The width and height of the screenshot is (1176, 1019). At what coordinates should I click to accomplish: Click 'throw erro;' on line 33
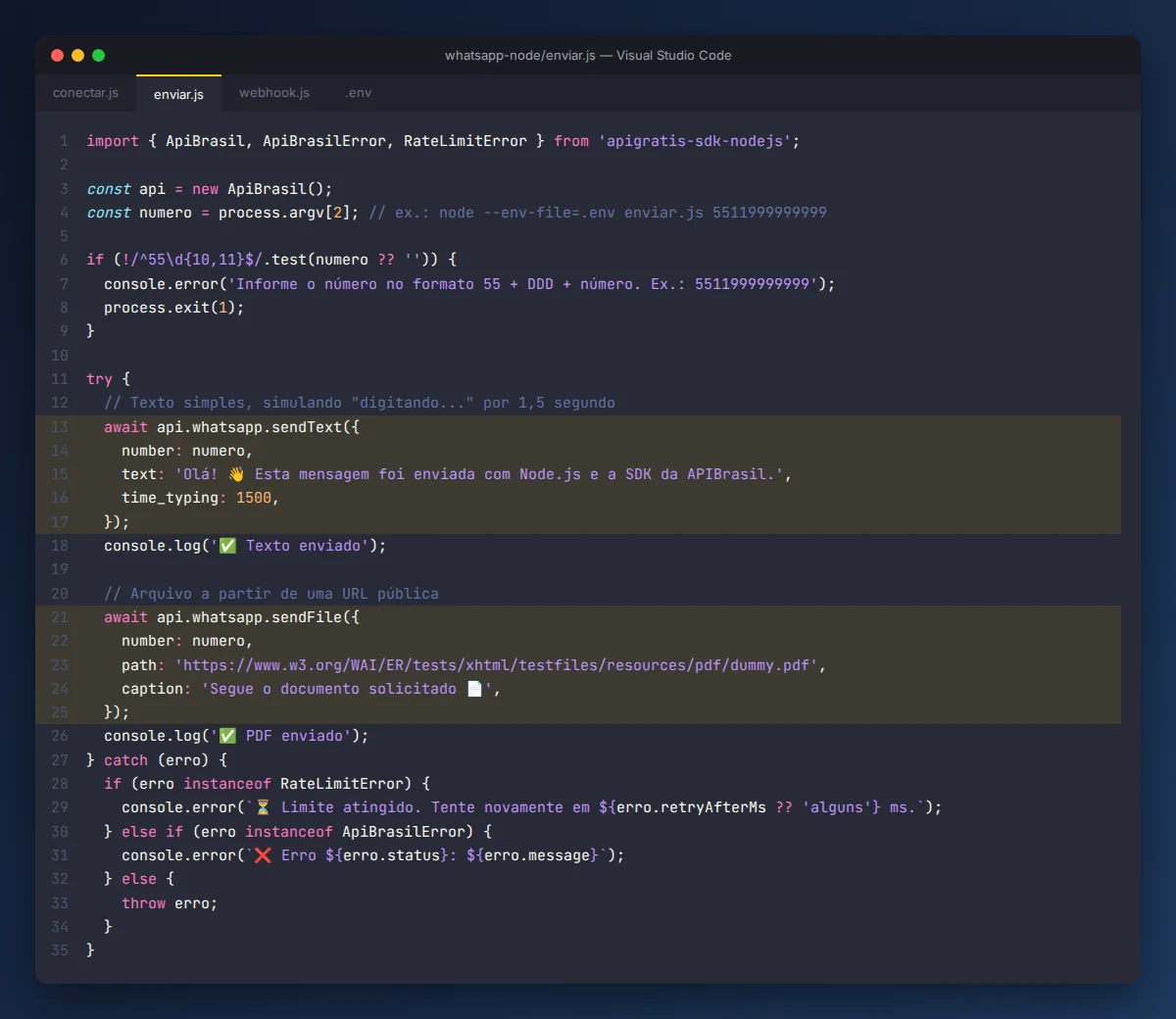click(x=170, y=903)
